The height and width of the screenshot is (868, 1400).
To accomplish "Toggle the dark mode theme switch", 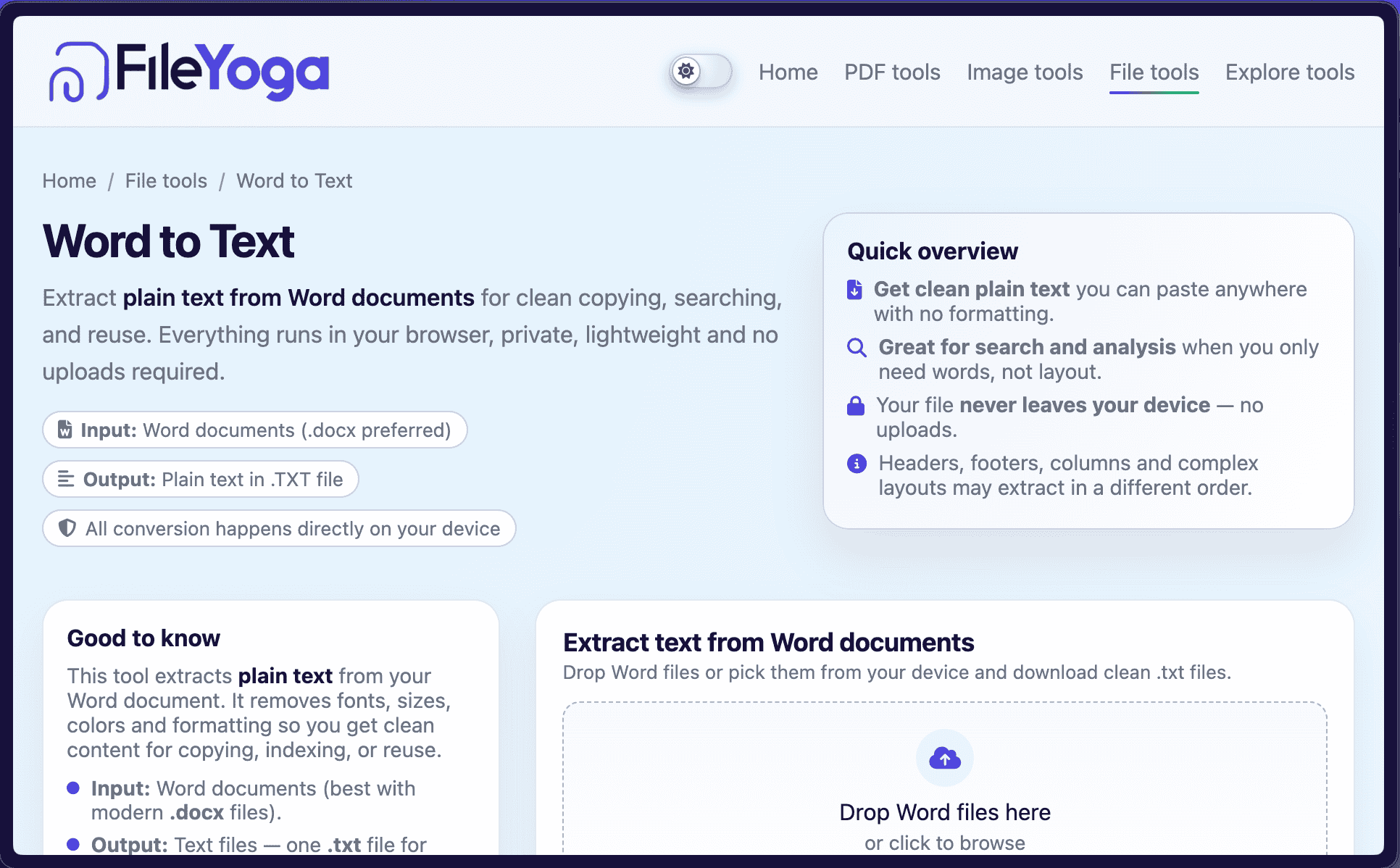I will [700, 72].
